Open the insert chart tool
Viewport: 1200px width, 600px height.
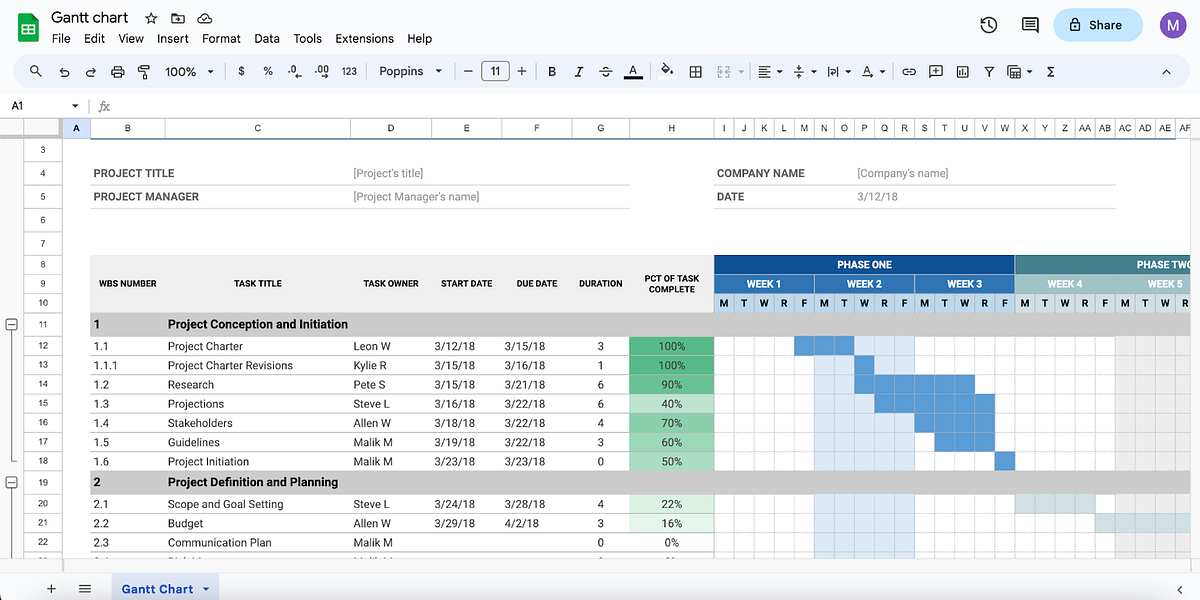(961, 71)
